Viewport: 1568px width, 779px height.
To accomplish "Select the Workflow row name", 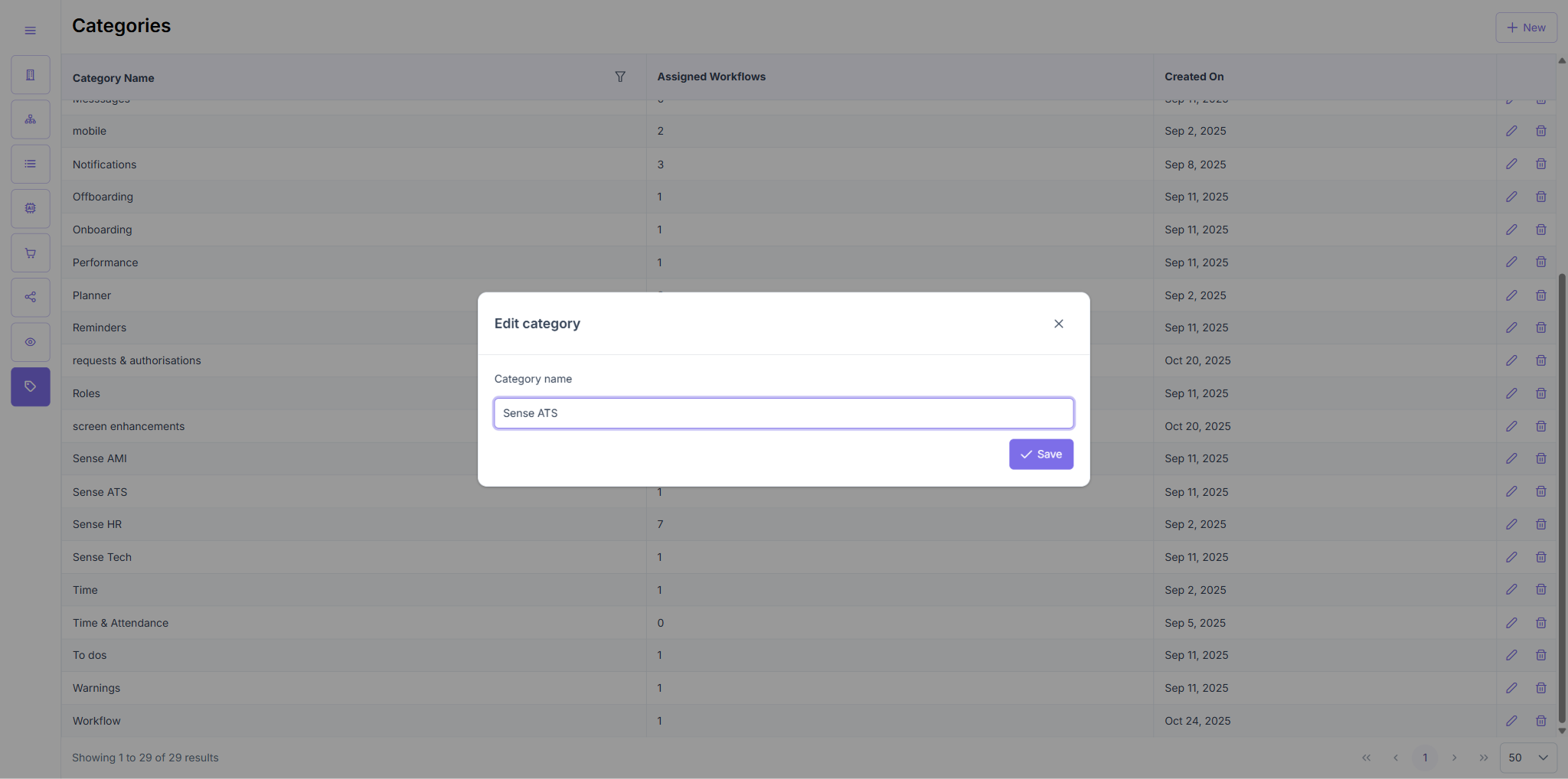I will pos(96,721).
